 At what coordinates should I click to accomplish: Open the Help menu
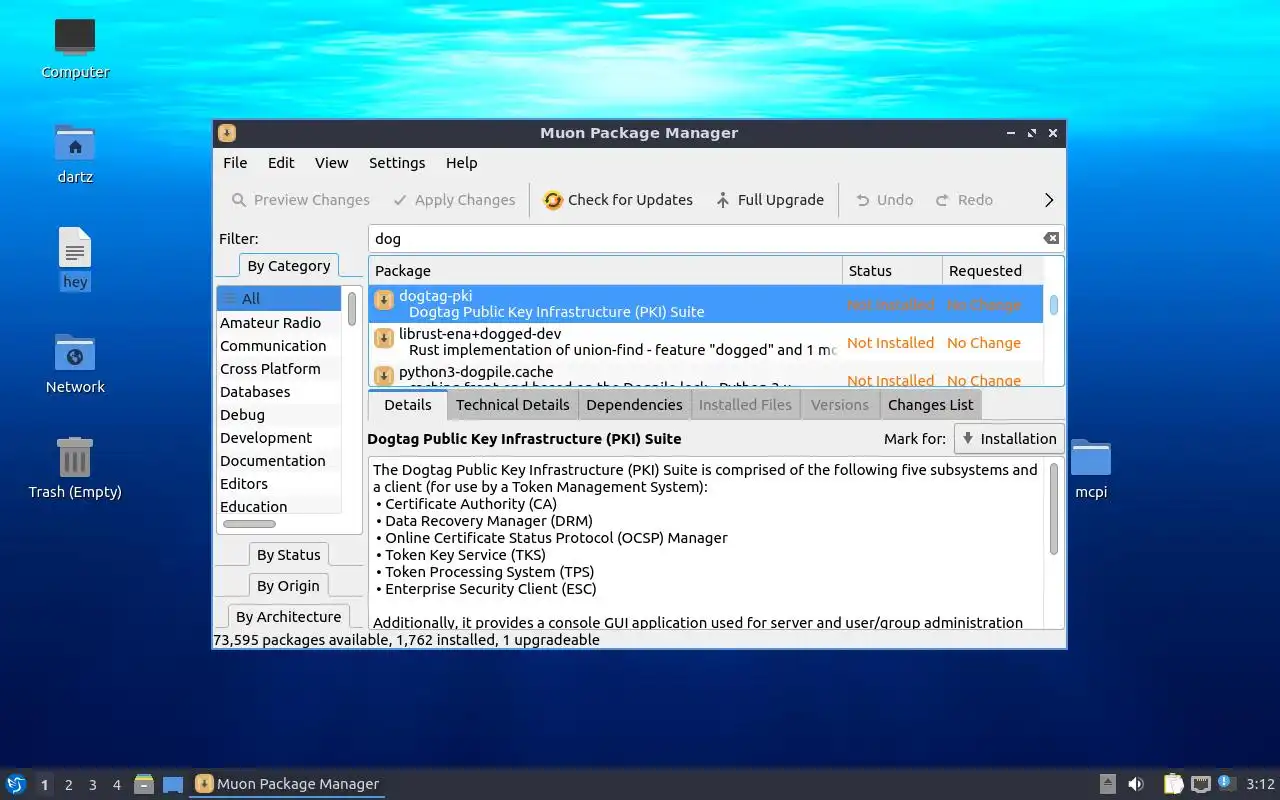coord(462,163)
